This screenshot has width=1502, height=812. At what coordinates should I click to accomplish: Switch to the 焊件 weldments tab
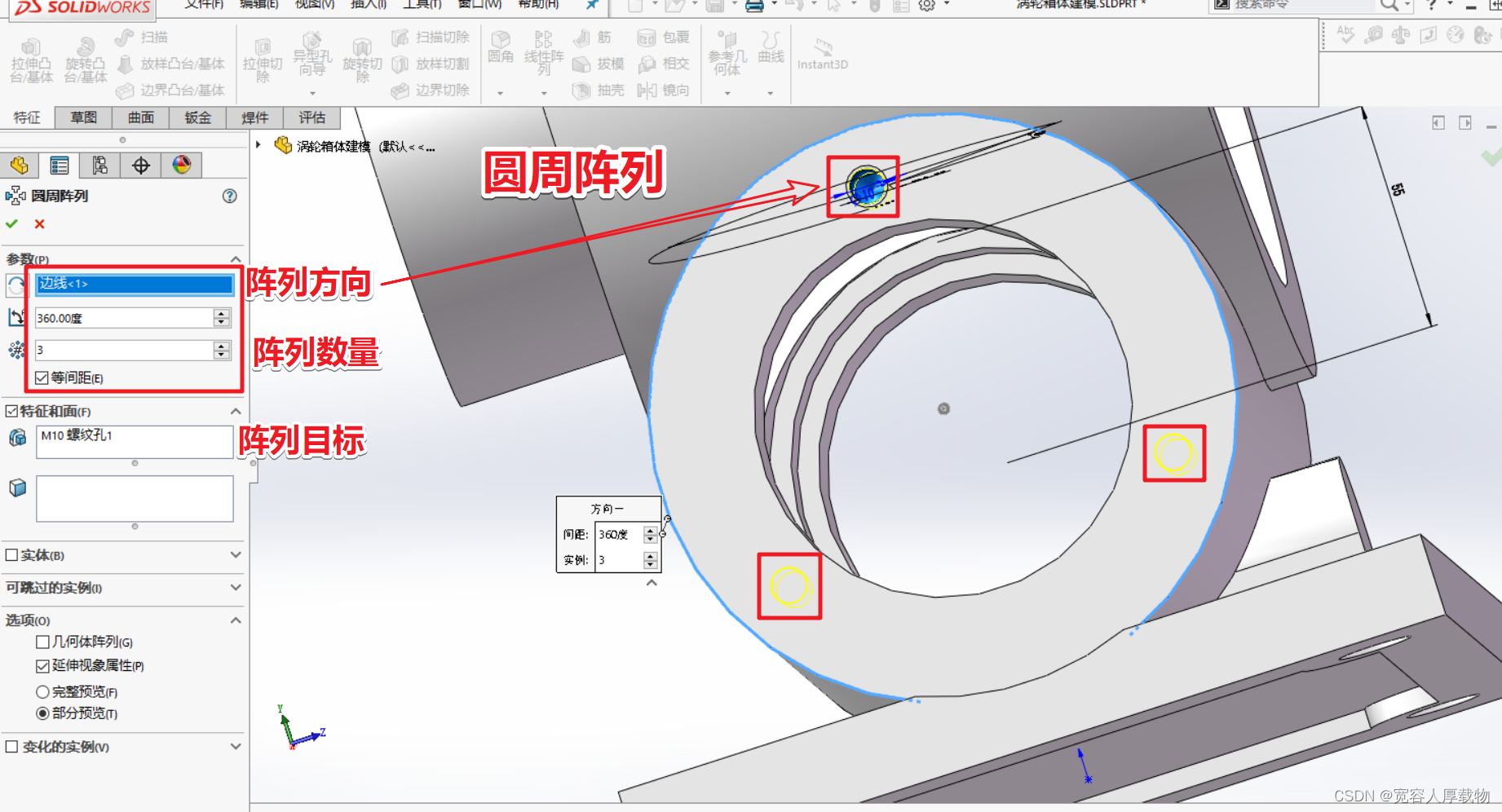254,117
